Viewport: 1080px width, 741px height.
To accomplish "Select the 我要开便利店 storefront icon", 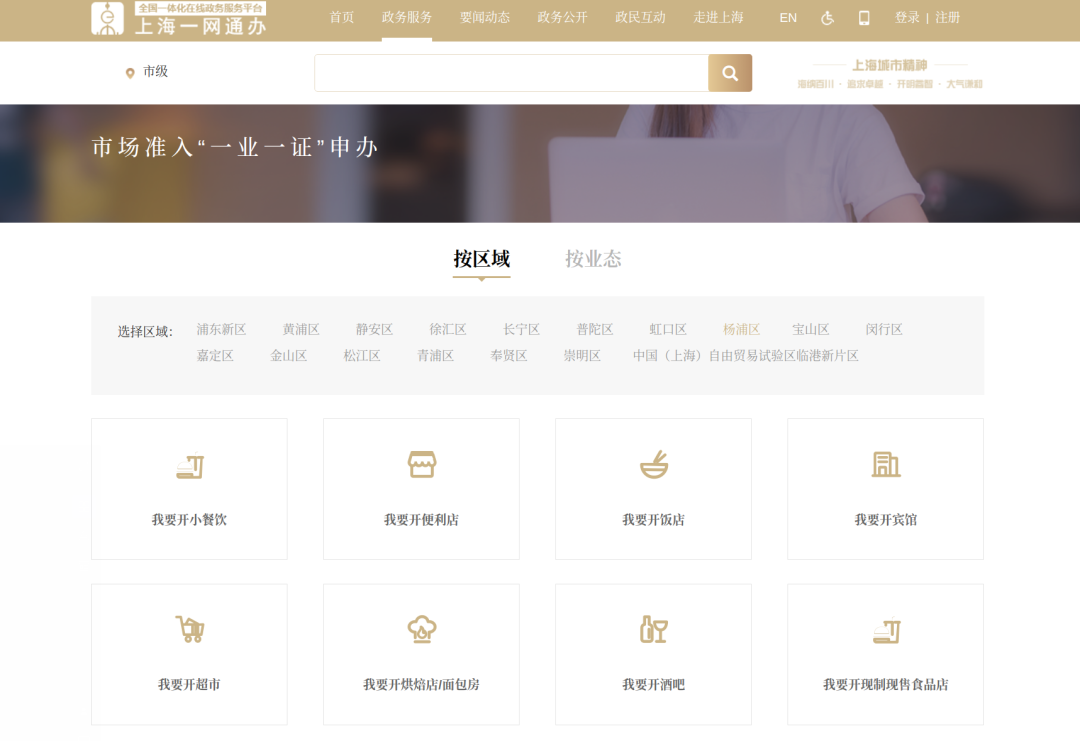I will [x=421, y=465].
